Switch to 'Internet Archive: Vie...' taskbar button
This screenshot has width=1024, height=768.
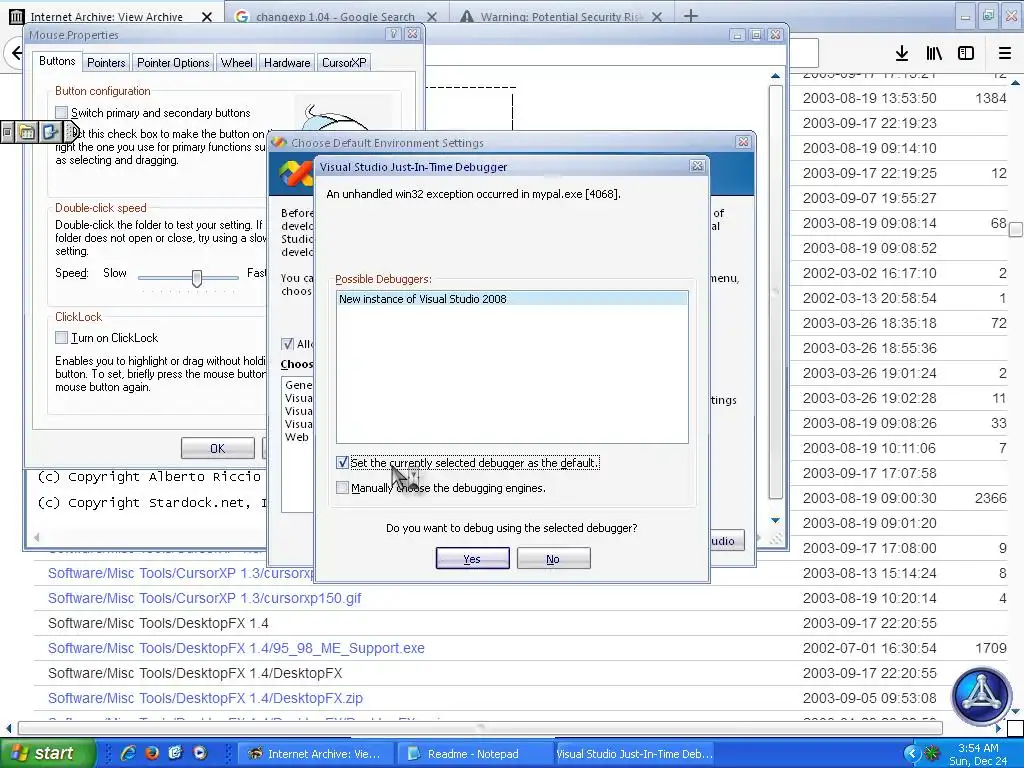click(x=315, y=754)
